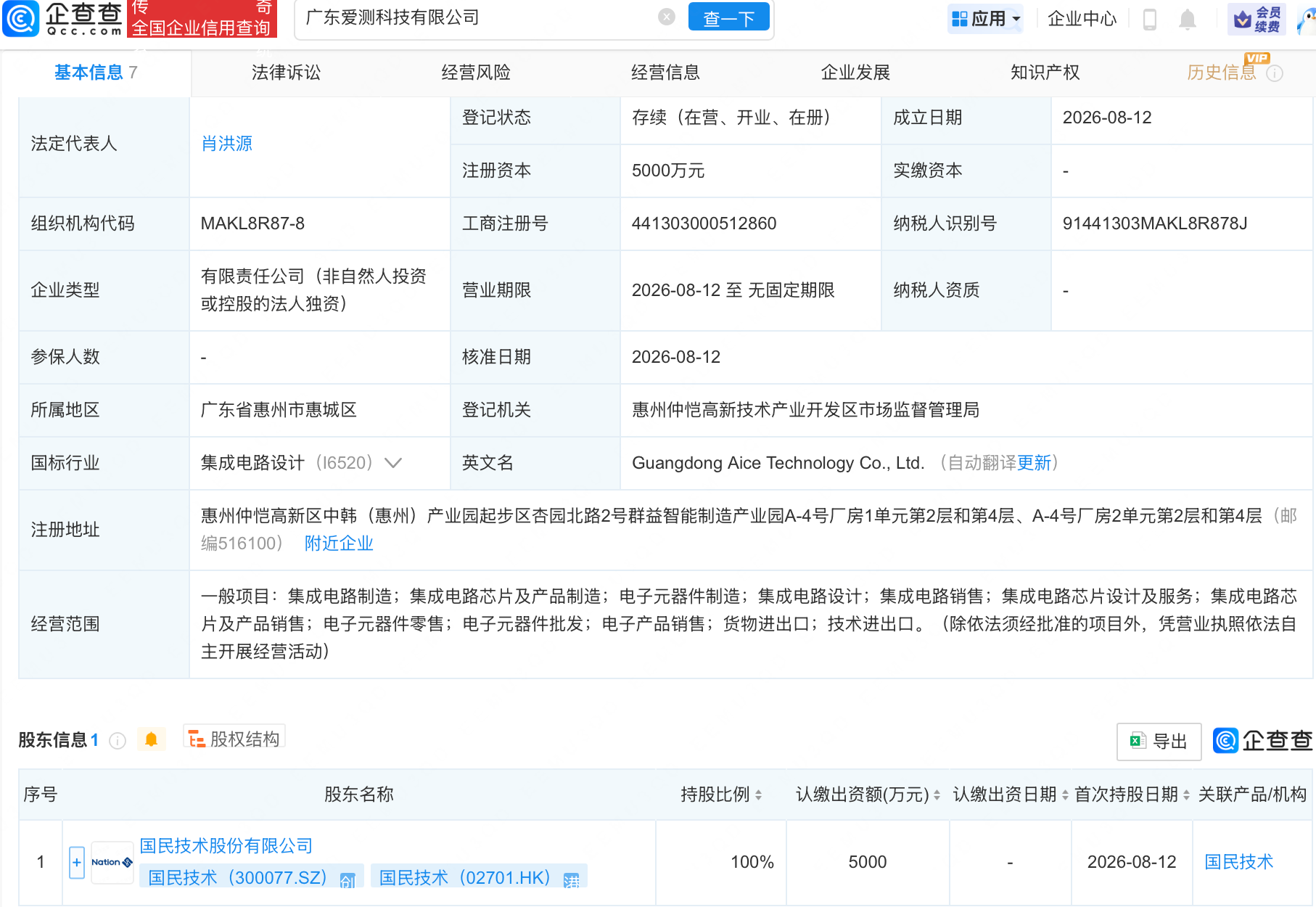Click the 创 badge after 300077.SZ

pos(347,880)
